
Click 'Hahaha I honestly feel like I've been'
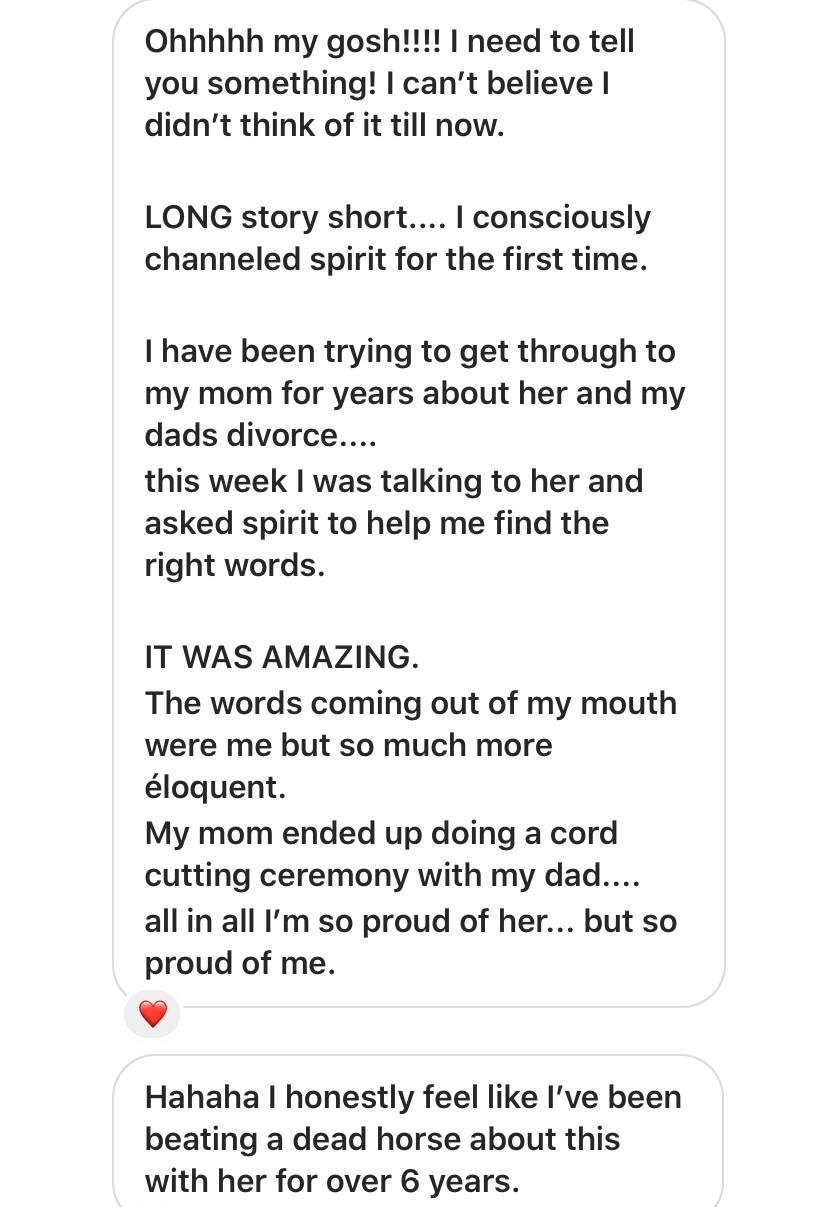tap(413, 1098)
